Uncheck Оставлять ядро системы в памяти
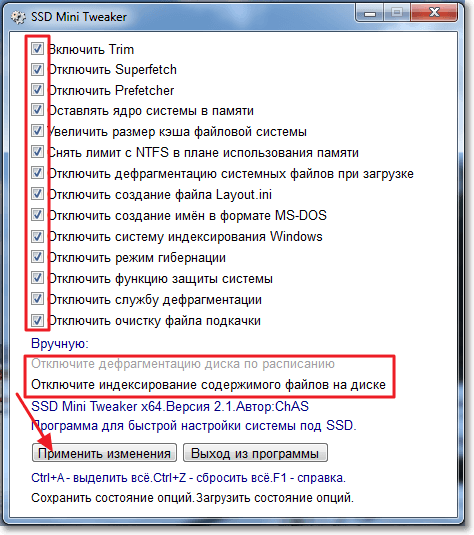This screenshot has height=535, width=474. (37, 110)
